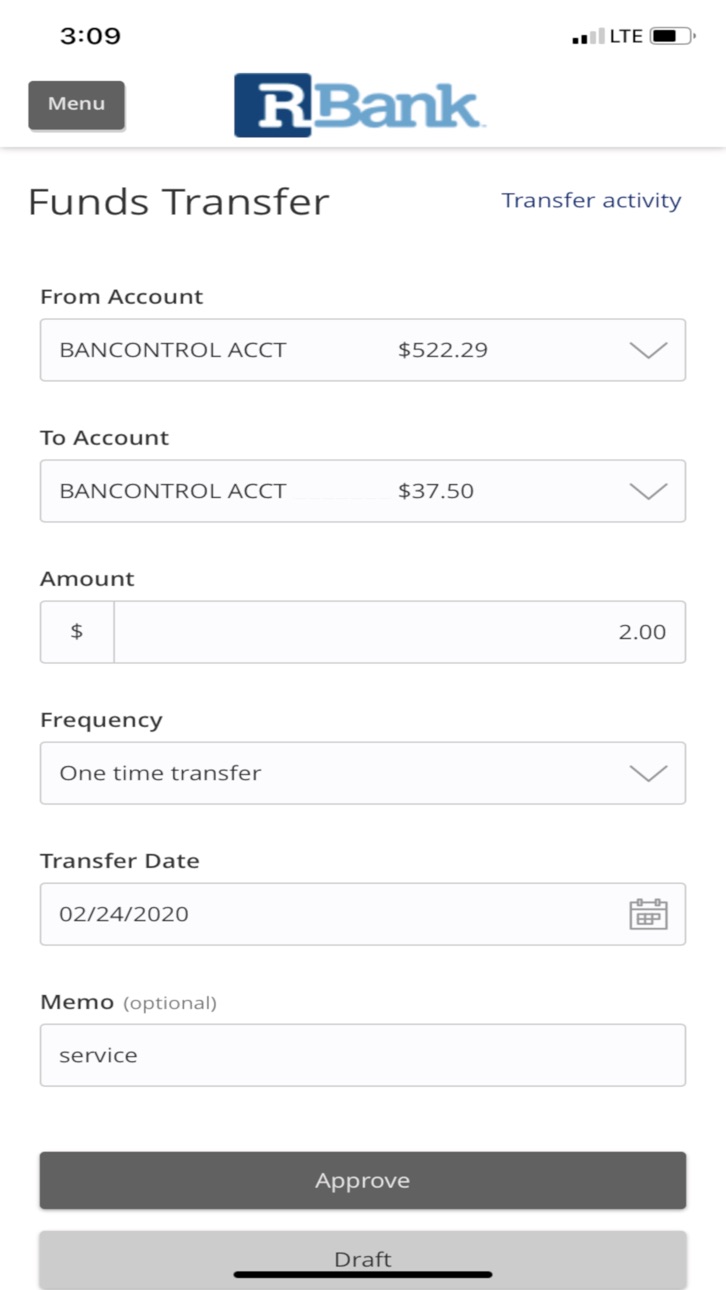Tap the 3:09 clock in status bar
Viewport: 726px width, 1290px height.
[90, 37]
